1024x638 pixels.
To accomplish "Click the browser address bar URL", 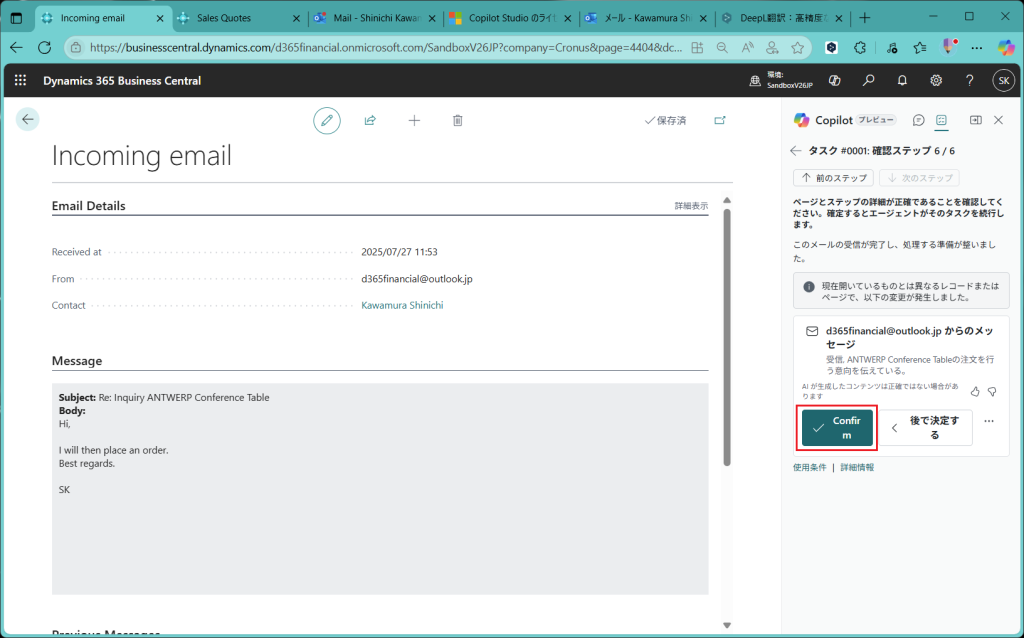I will 387,48.
